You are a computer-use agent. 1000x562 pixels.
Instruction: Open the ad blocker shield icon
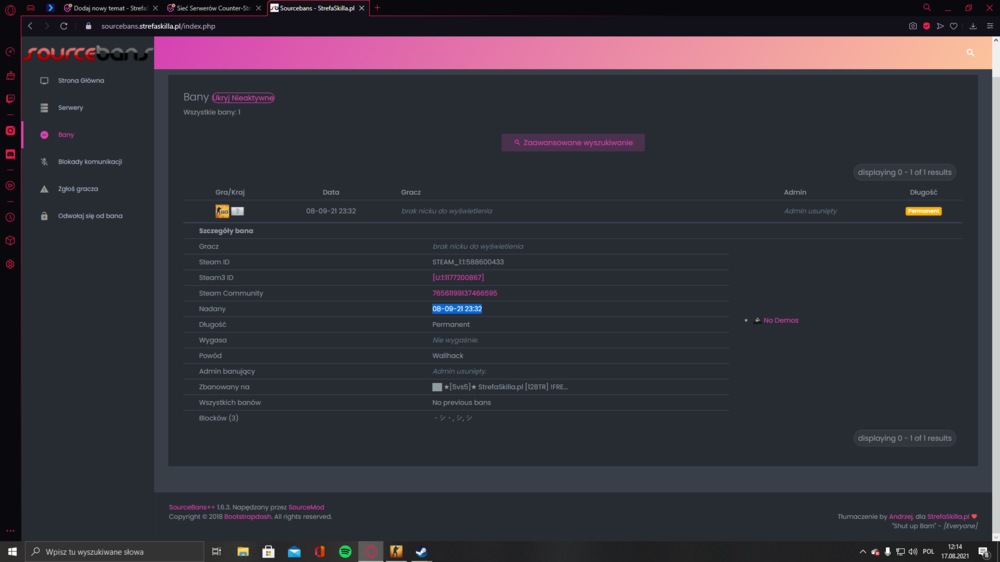coord(927,26)
